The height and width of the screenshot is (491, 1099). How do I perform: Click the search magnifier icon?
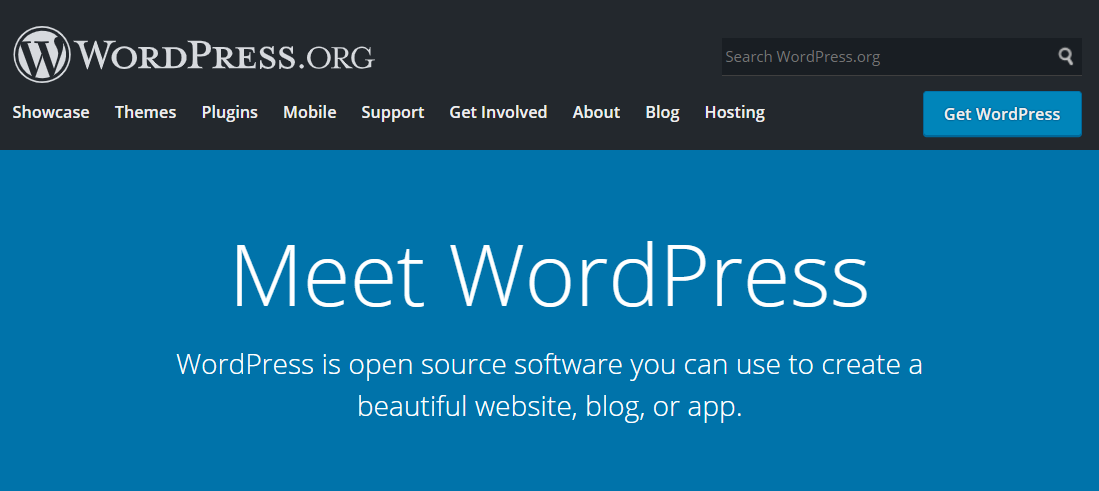click(1065, 56)
